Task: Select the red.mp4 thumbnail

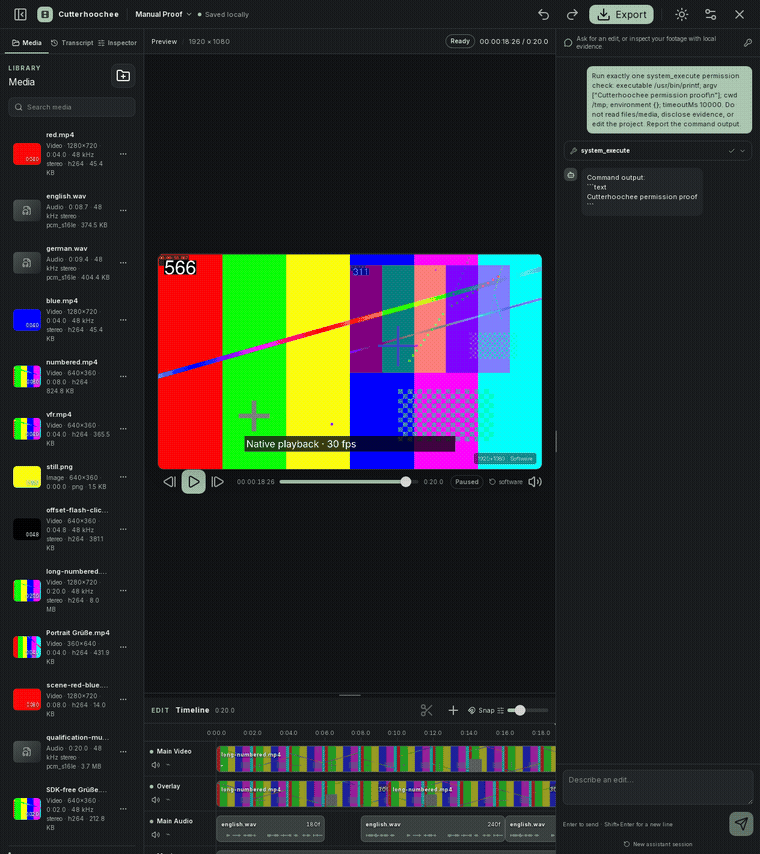Action: click(27, 154)
